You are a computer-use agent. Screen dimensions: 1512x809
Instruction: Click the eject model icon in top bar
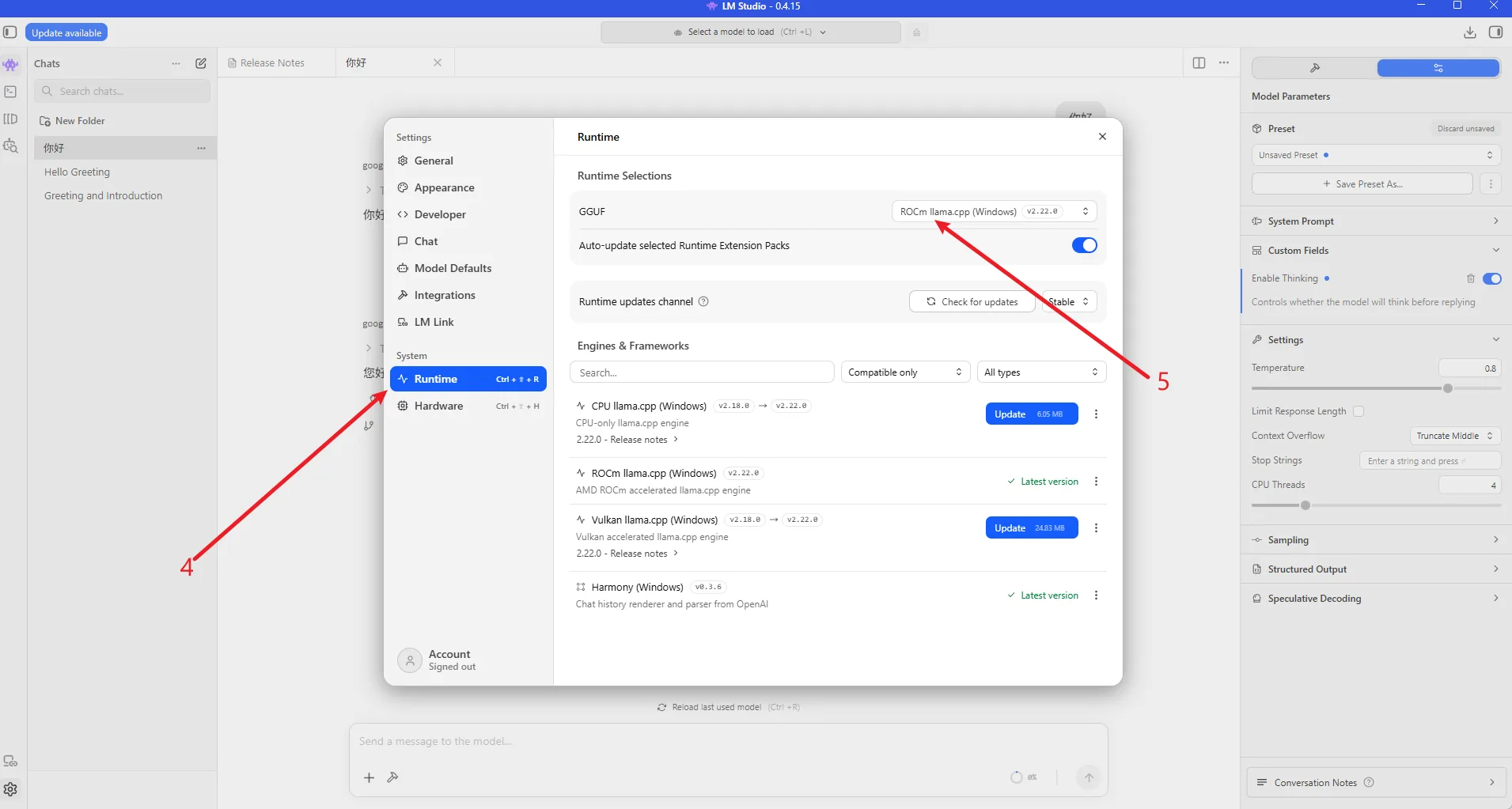click(x=916, y=32)
